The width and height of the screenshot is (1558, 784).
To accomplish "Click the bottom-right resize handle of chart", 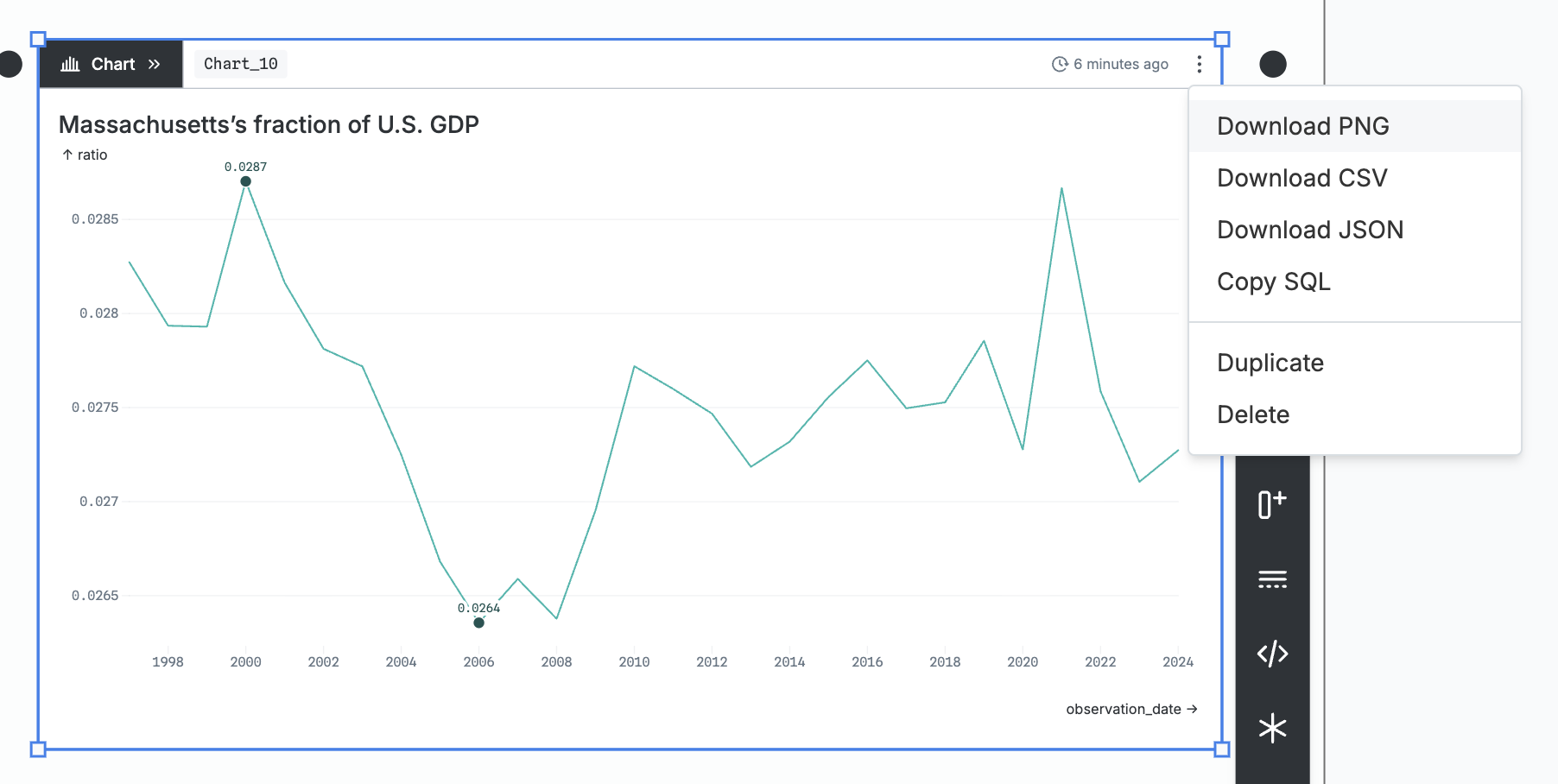I will 1221,749.
